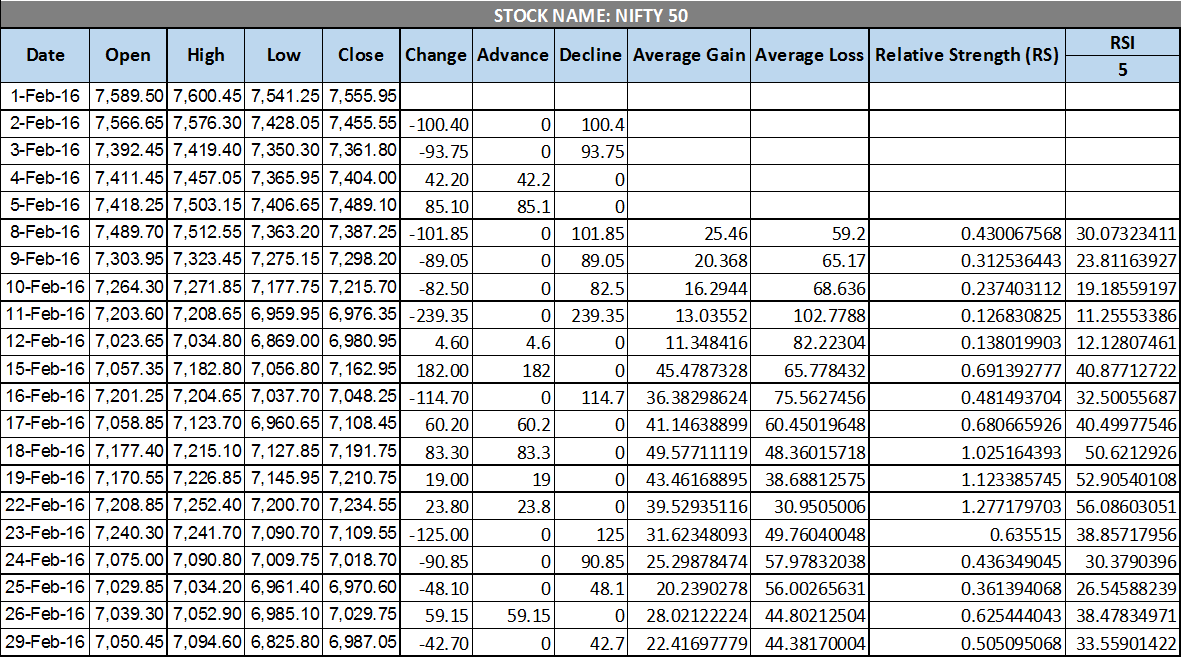Select the Close column header
The height and width of the screenshot is (658, 1182).
click(x=361, y=55)
